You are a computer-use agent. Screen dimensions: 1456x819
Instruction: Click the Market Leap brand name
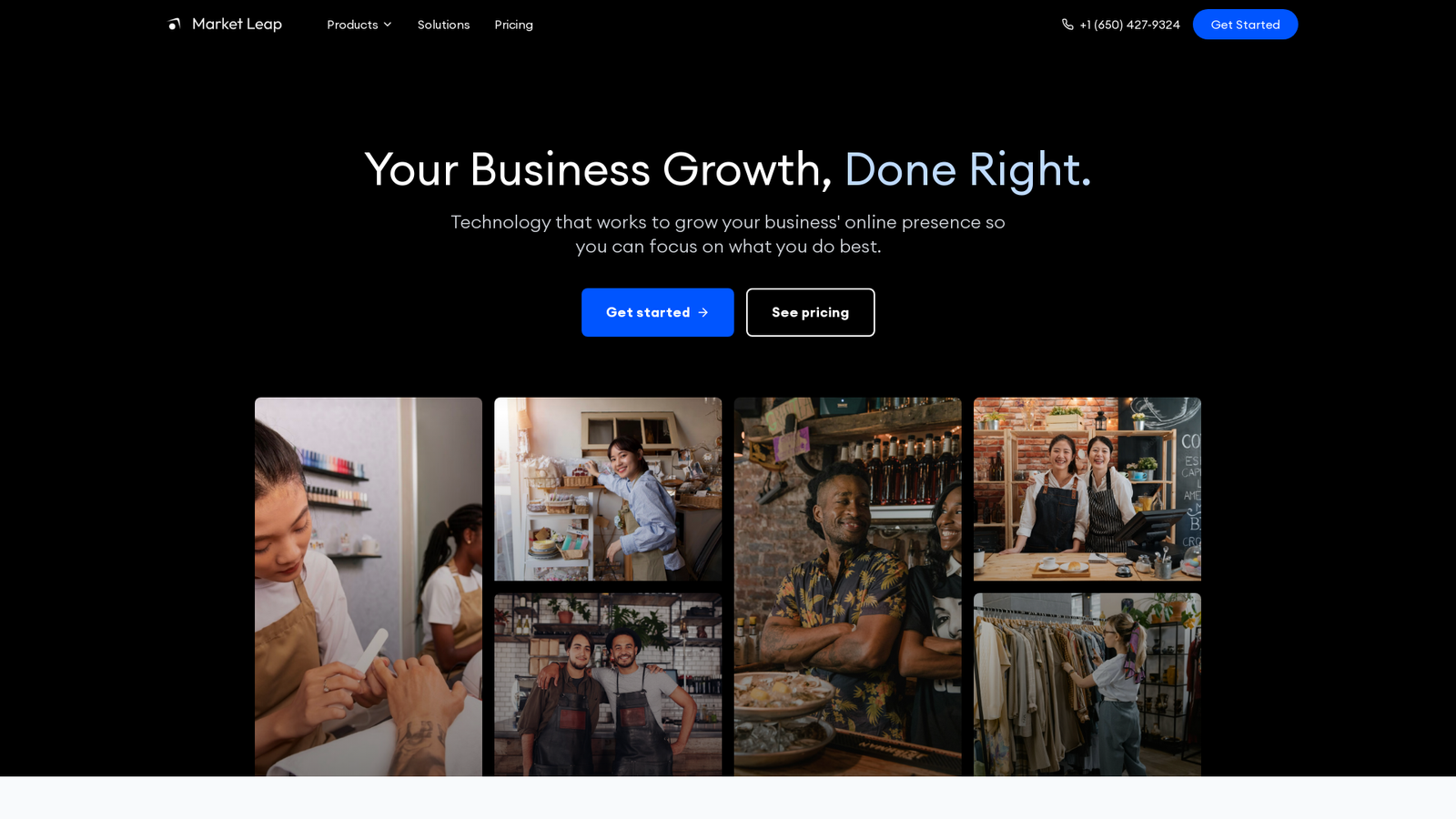237,24
